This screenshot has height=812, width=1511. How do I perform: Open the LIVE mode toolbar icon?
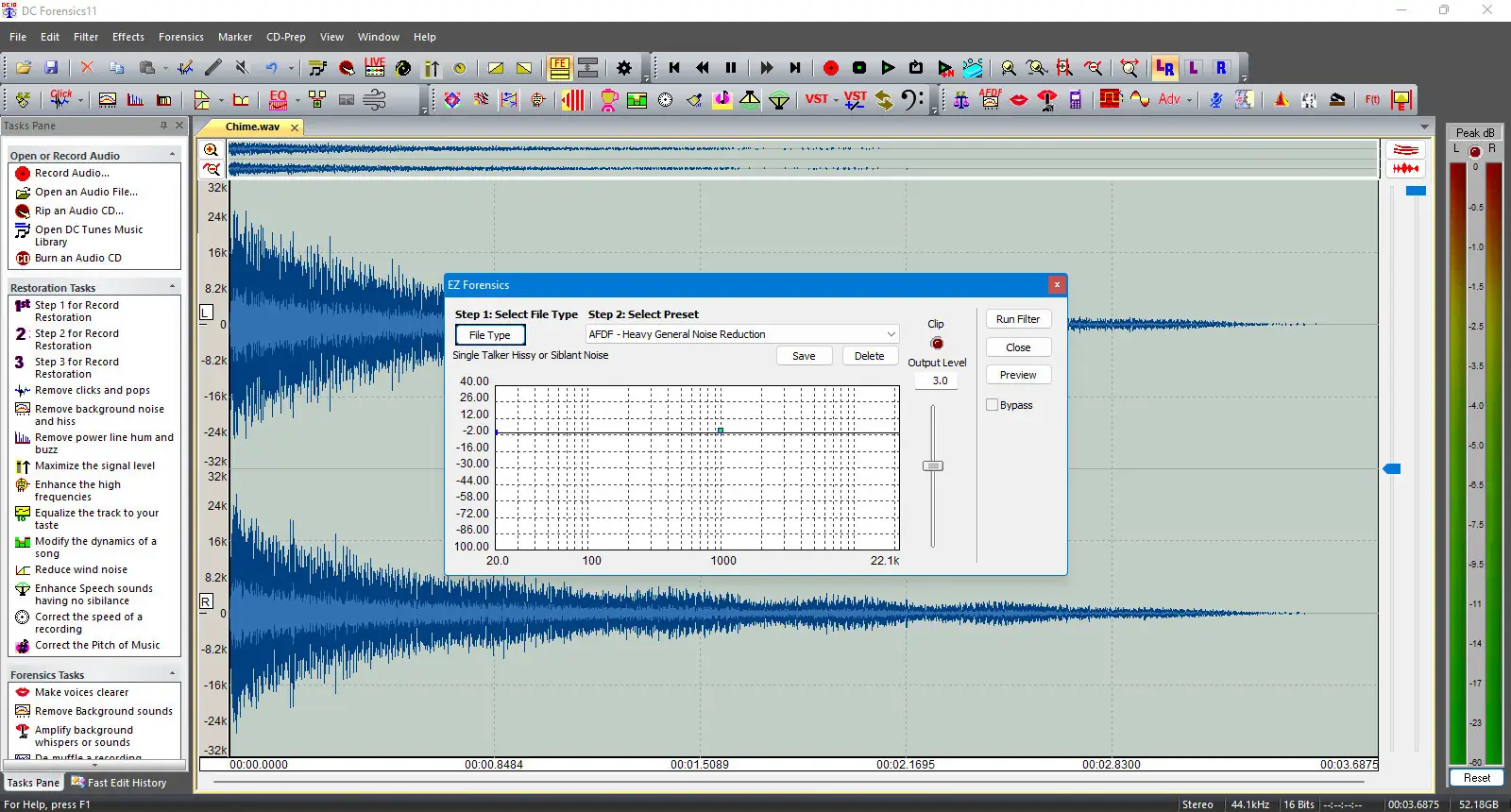tap(375, 67)
